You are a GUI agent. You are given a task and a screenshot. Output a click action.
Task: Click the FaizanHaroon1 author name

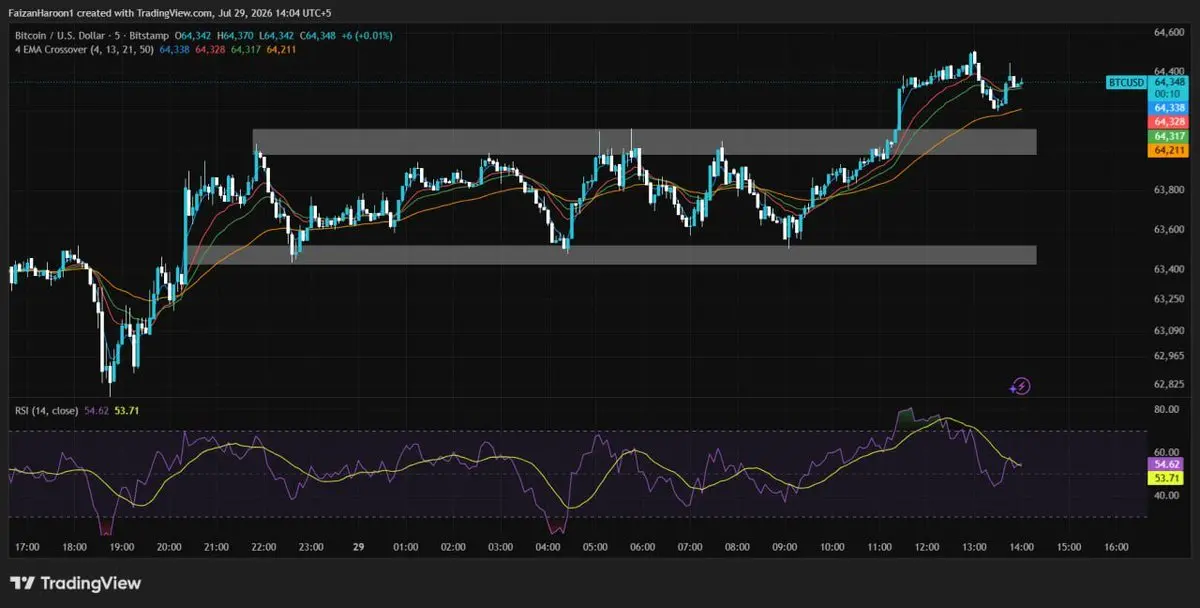[40, 9]
